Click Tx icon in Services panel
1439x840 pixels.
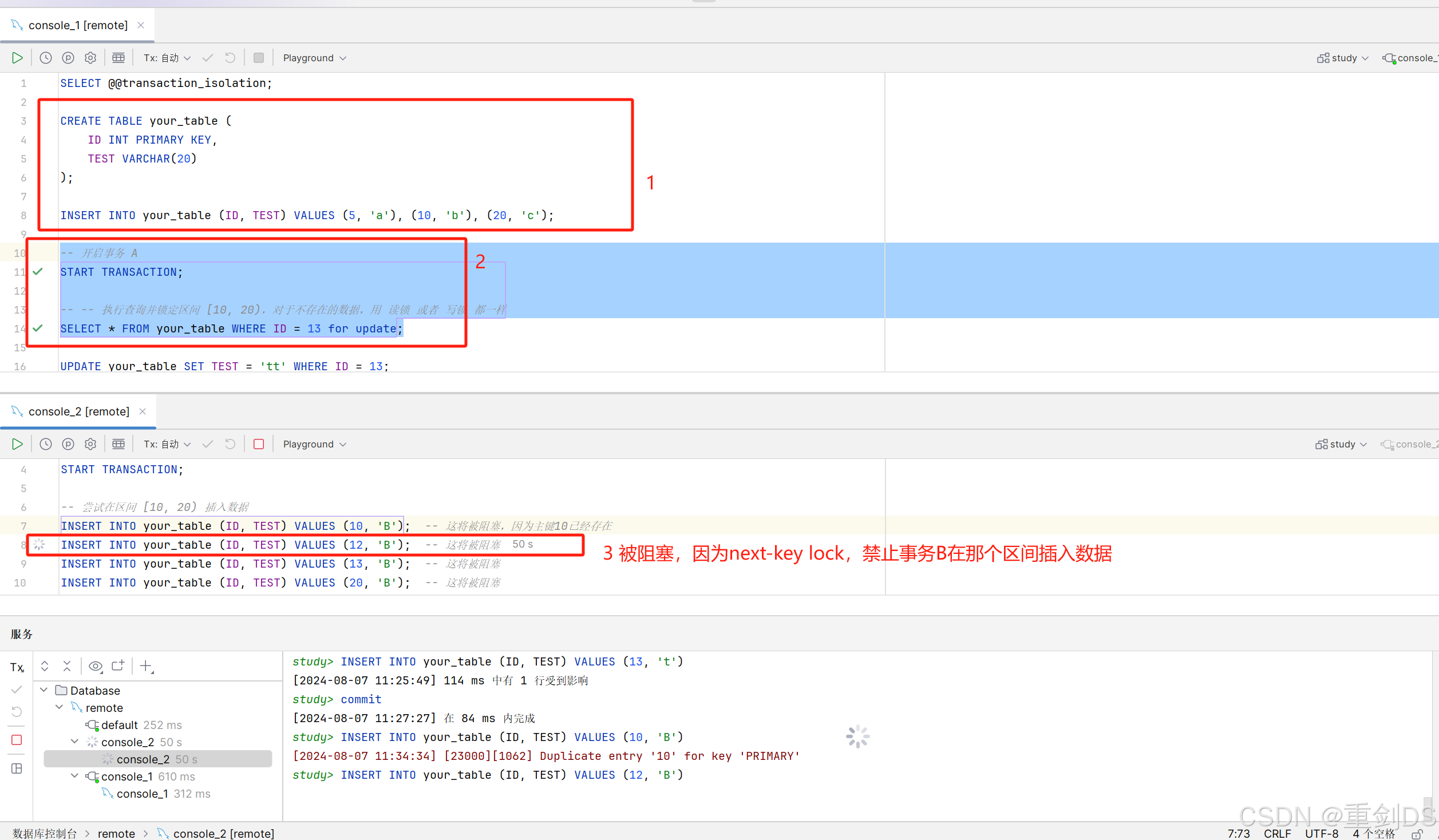tap(17, 667)
